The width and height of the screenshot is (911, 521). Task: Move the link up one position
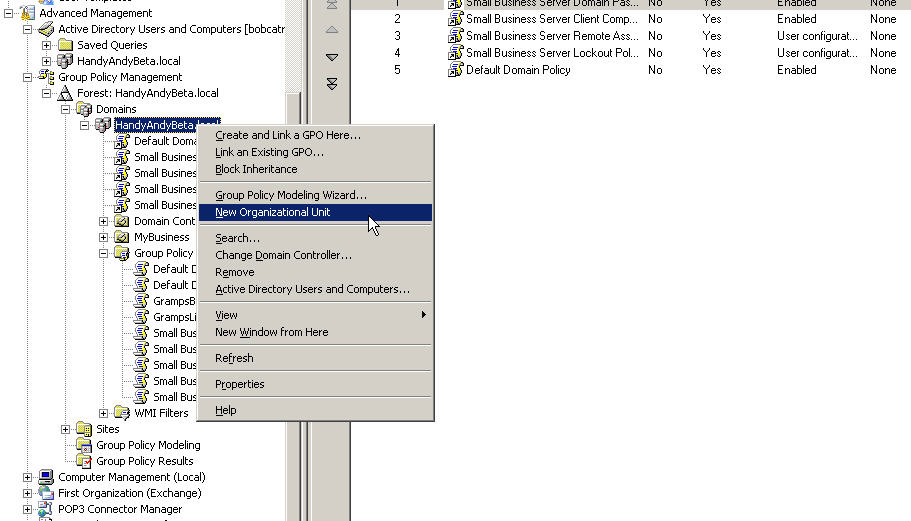click(x=332, y=30)
